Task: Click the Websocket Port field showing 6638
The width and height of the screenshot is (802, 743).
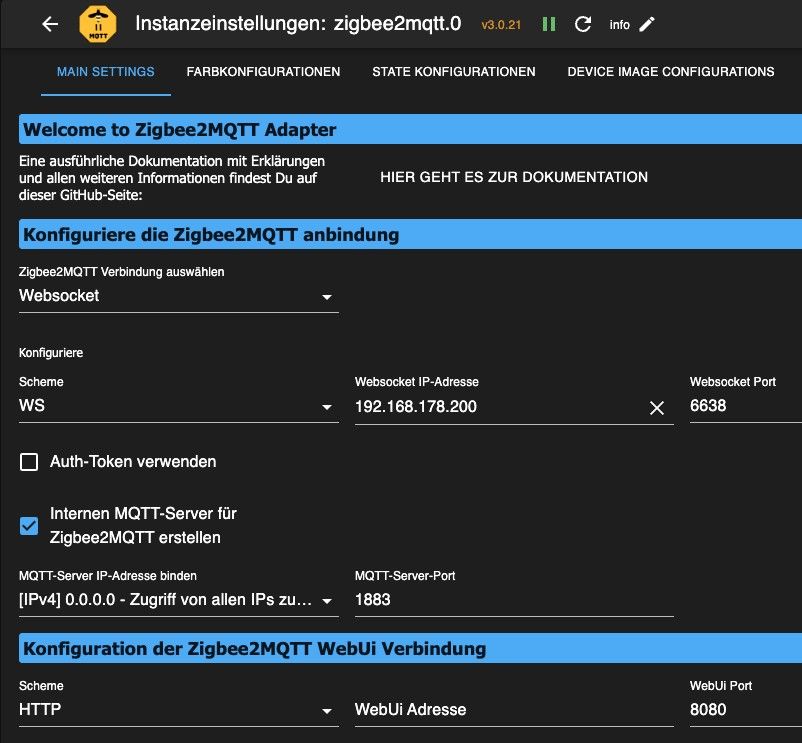Action: [x=745, y=406]
